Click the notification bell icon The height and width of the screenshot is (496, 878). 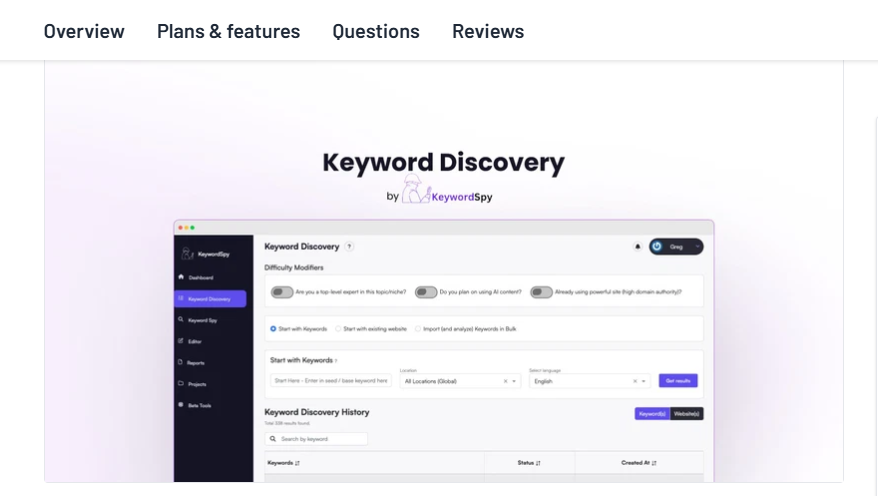pyautogui.click(x=637, y=246)
